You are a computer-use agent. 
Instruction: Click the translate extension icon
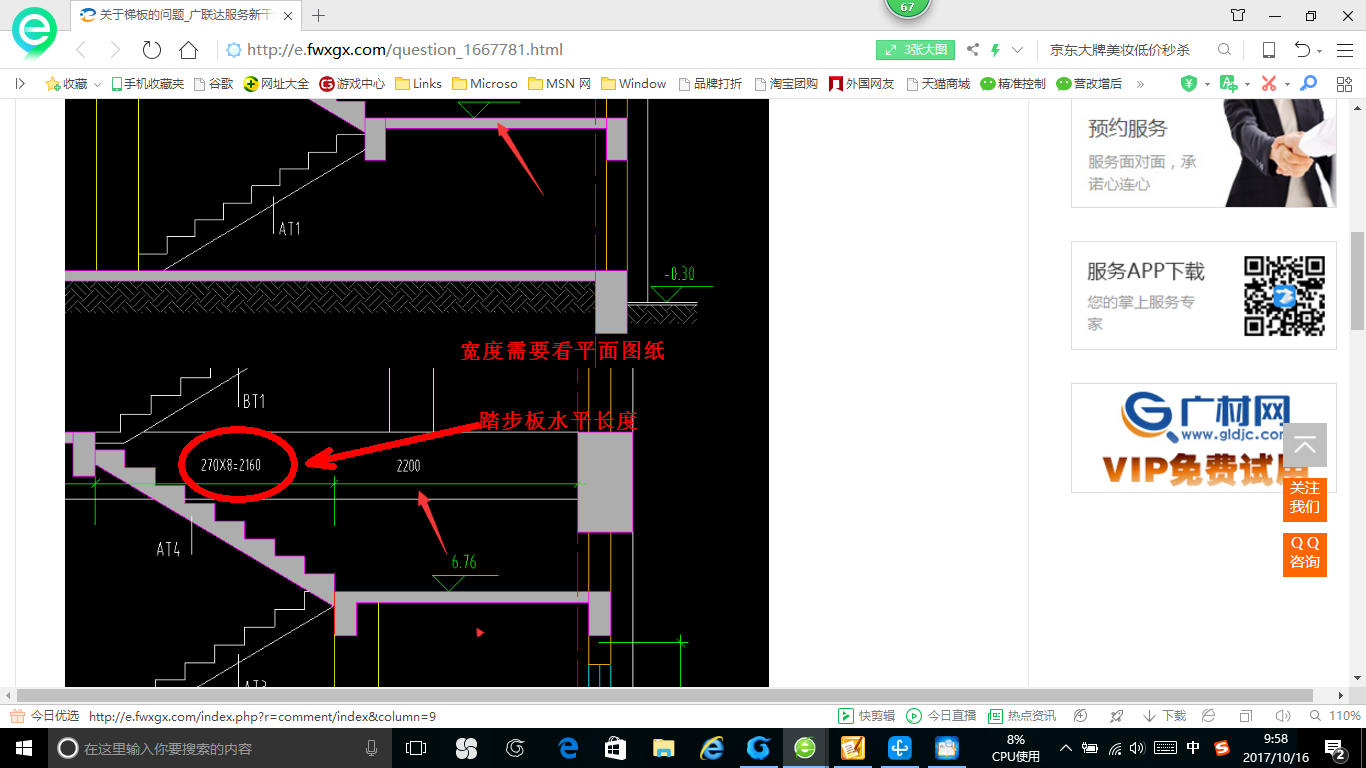[x=1229, y=84]
